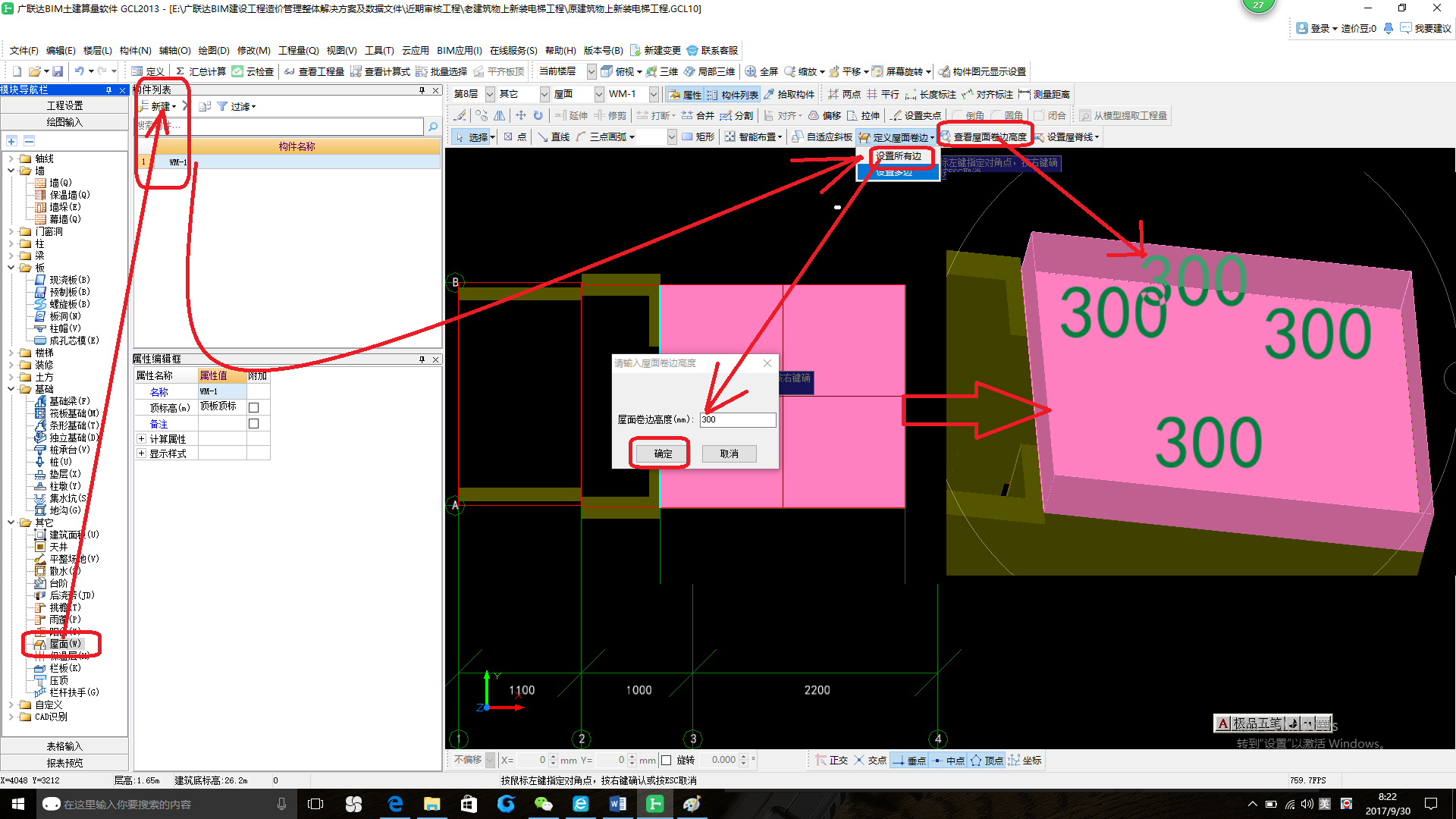The width and height of the screenshot is (1456, 819).
Task: Click the move tool icon
Action: (520, 115)
